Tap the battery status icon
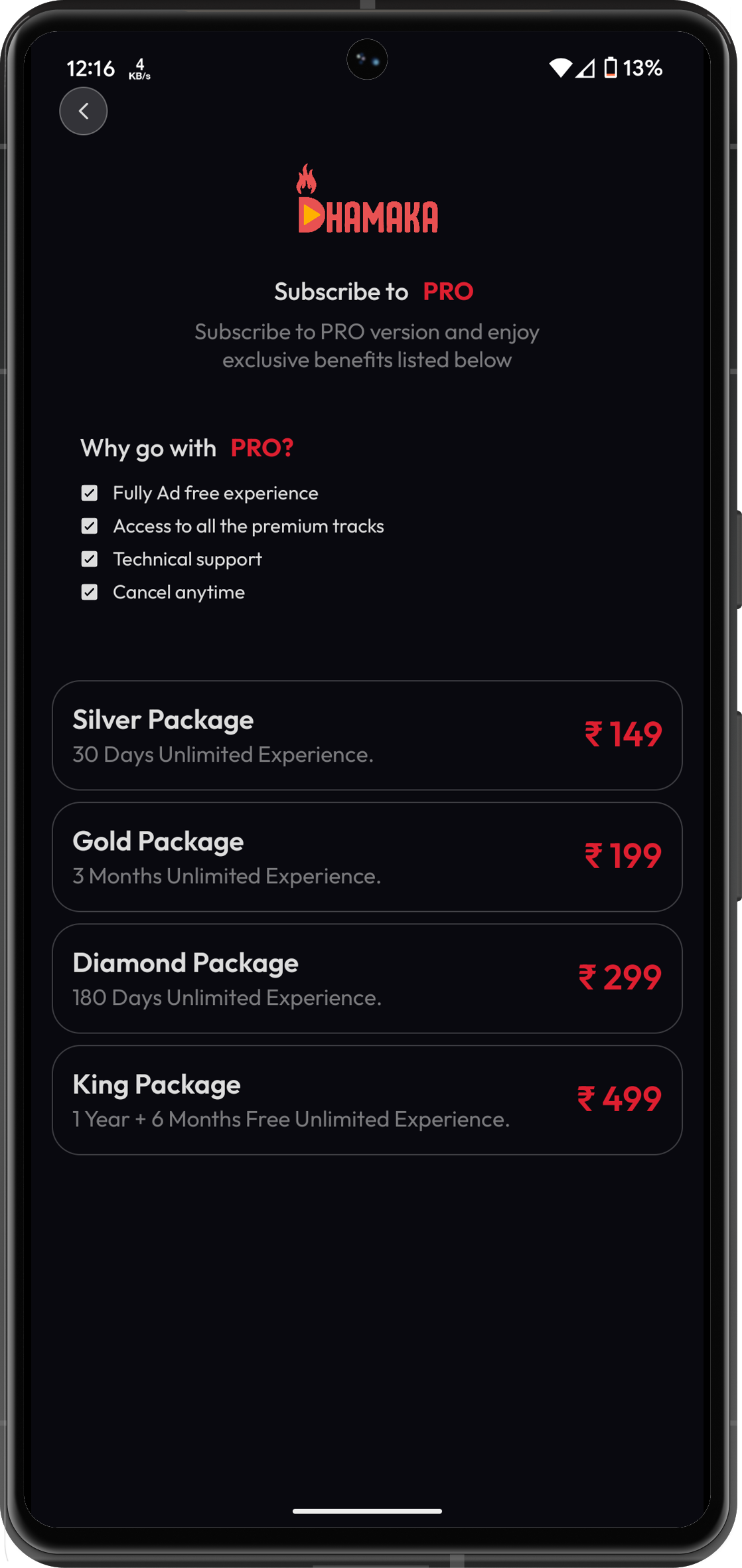Screen dimensions: 742x1568 click(611, 68)
